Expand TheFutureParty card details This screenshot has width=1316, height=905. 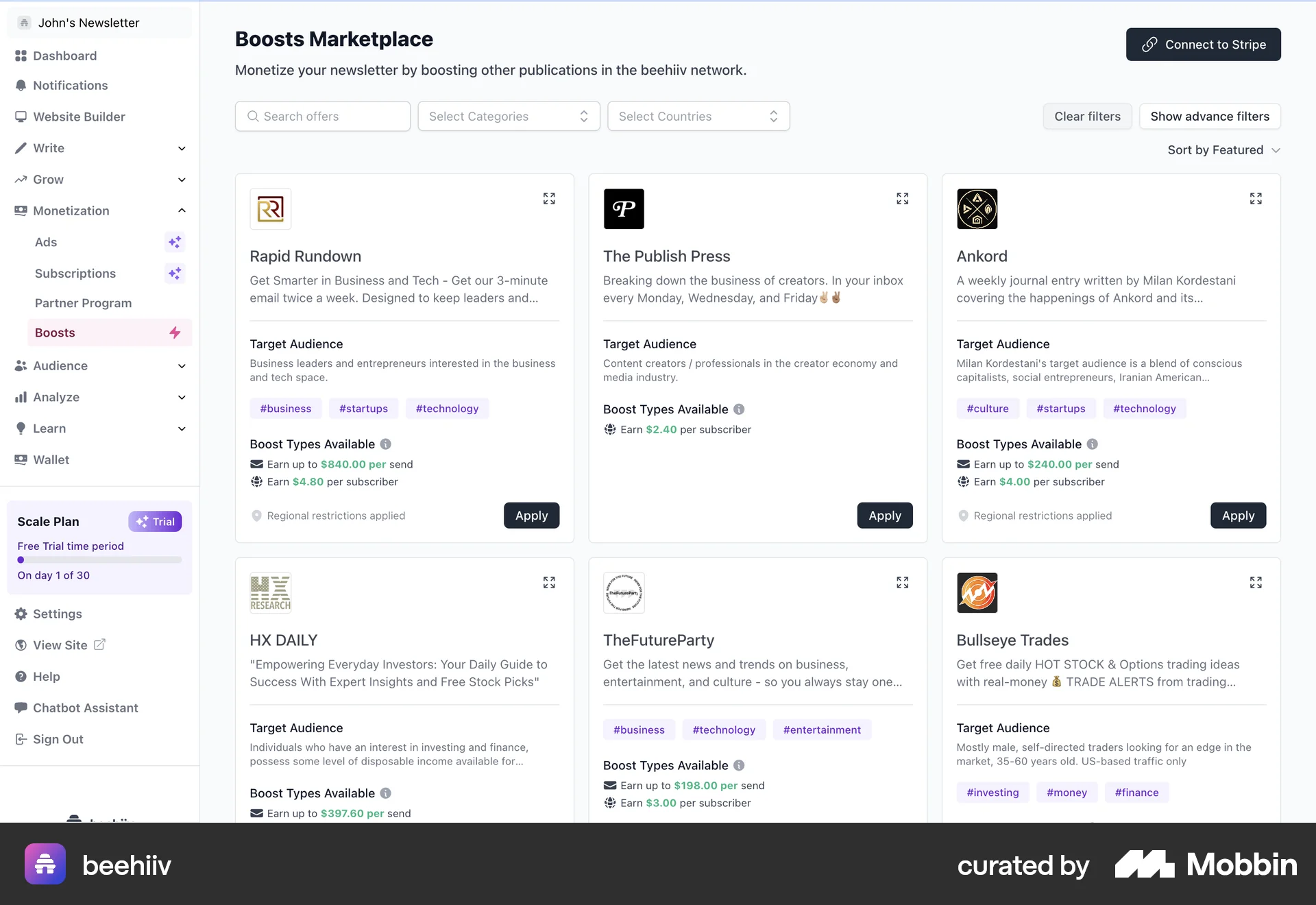click(x=902, y=583)
